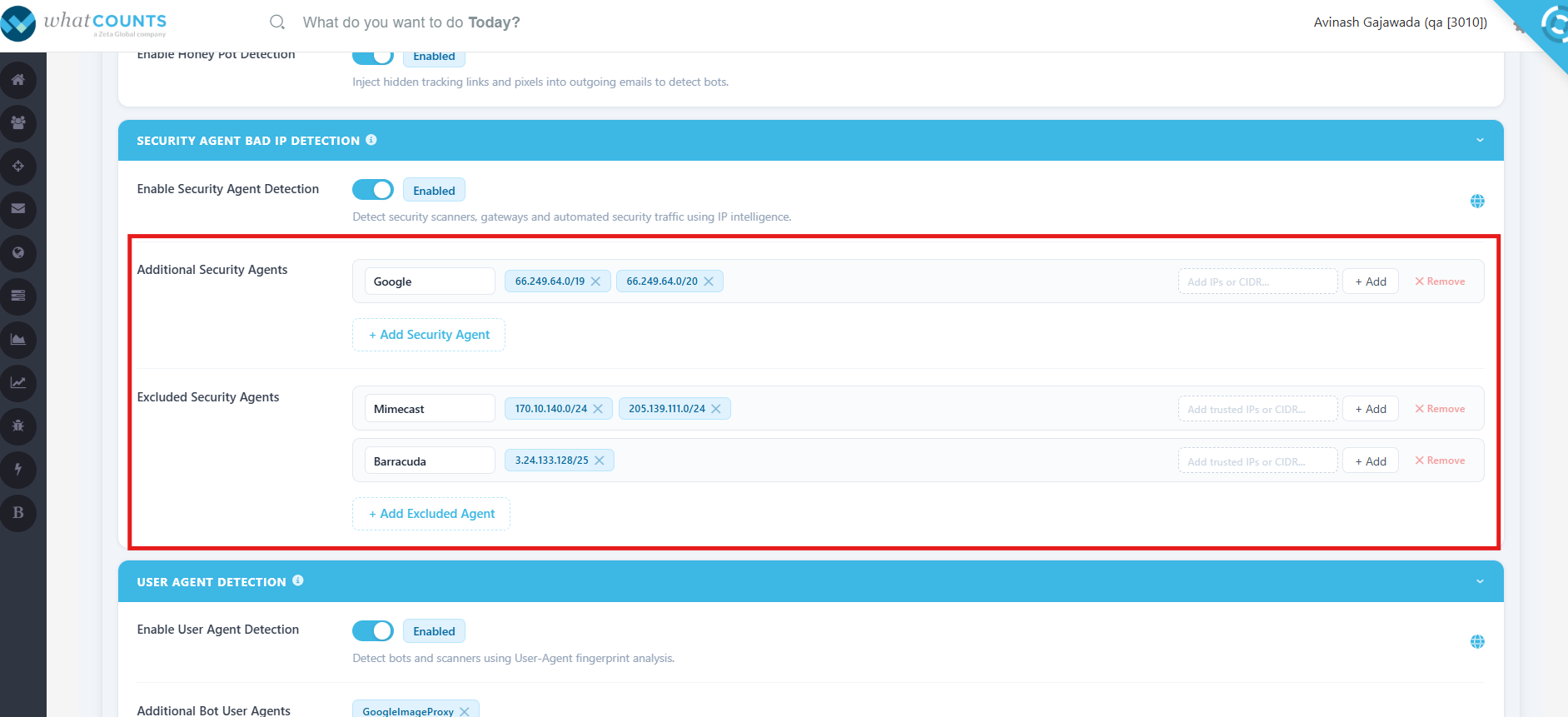This screenshot has height=717, width=1568.
Task: Toggle Enable User Agent Detection switch
Action: (x=373, y=630)
